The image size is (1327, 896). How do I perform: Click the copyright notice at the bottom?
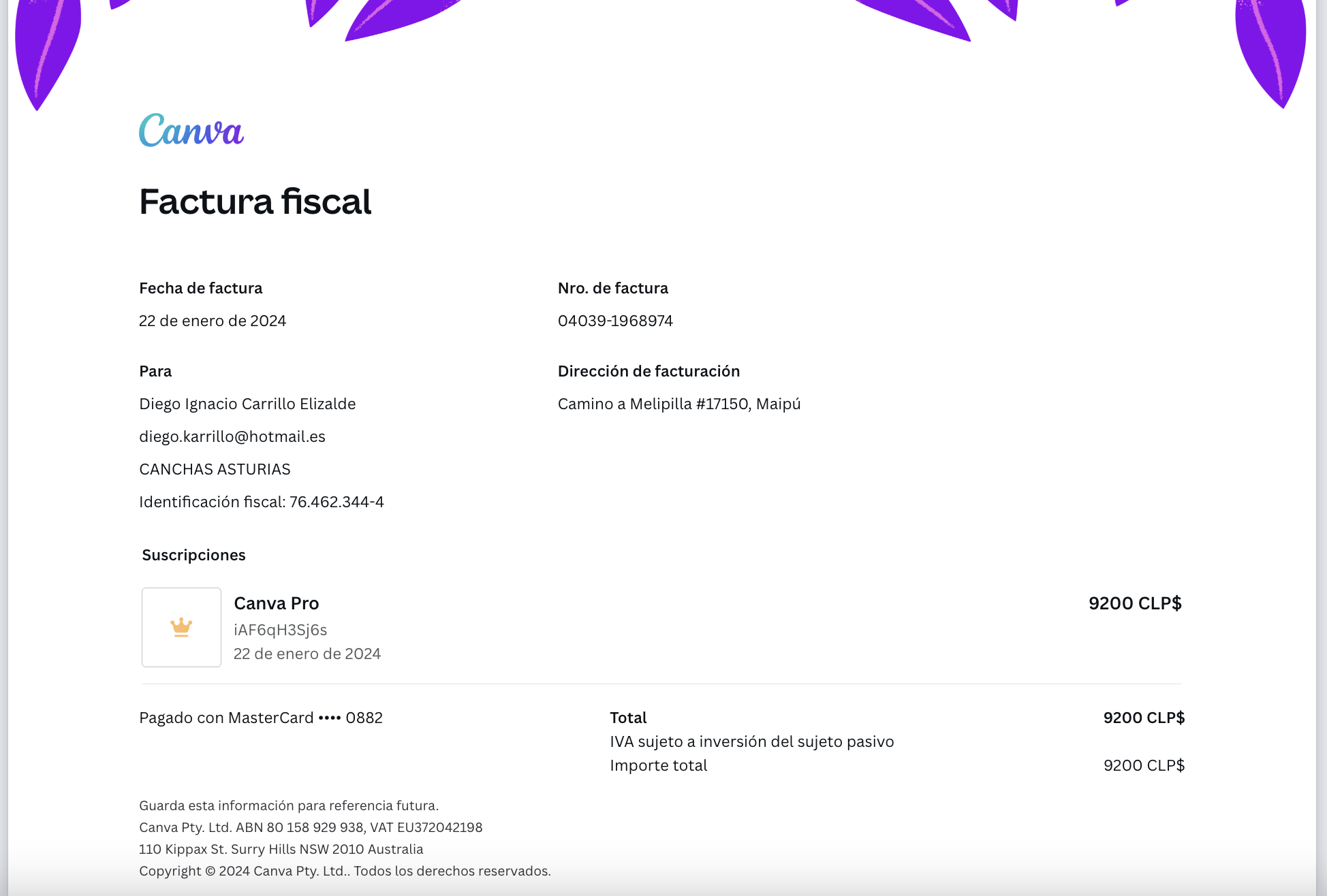coord(345,871)
